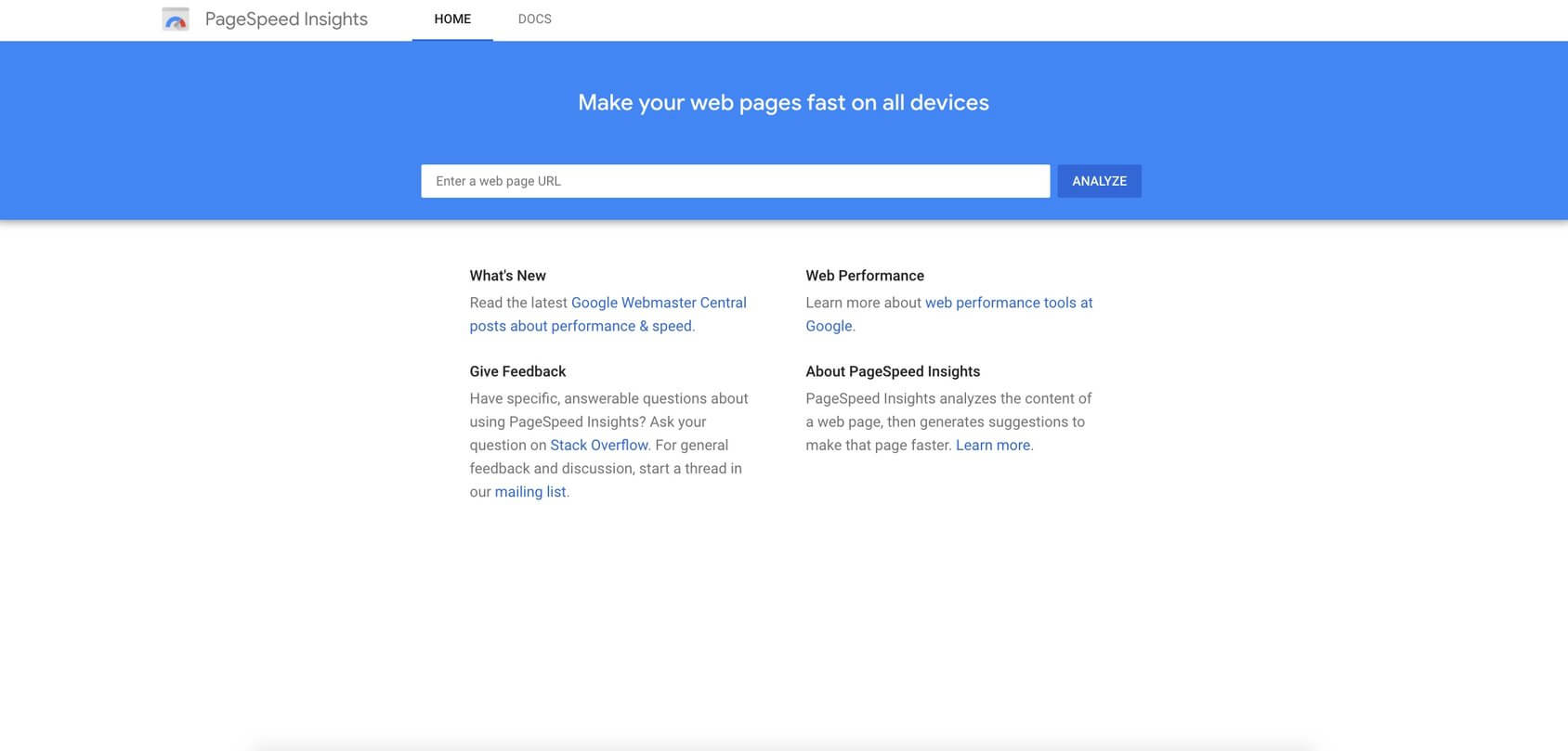Click the 'Make your web pages fast' headline

[x=784, y=103]
